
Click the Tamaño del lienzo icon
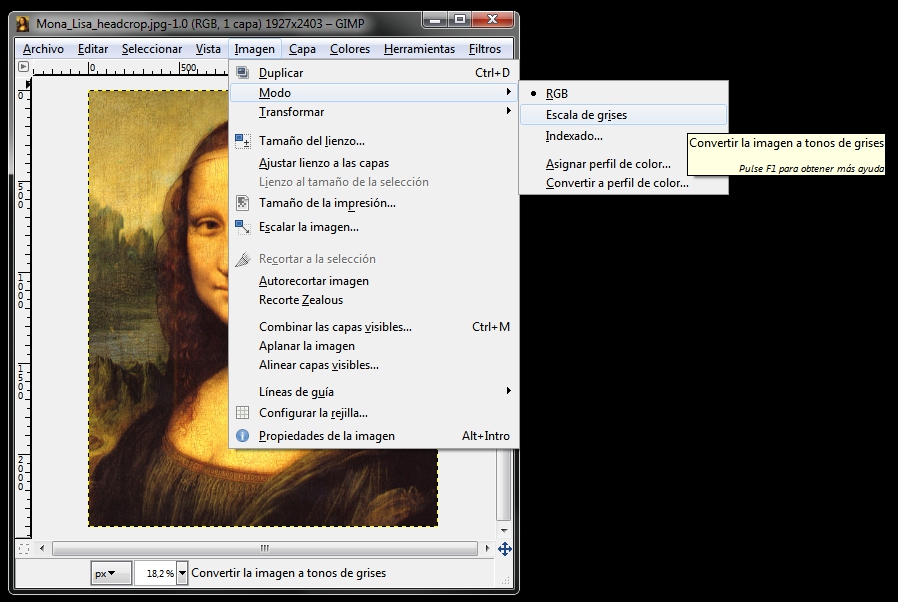(x=243, y=140)
